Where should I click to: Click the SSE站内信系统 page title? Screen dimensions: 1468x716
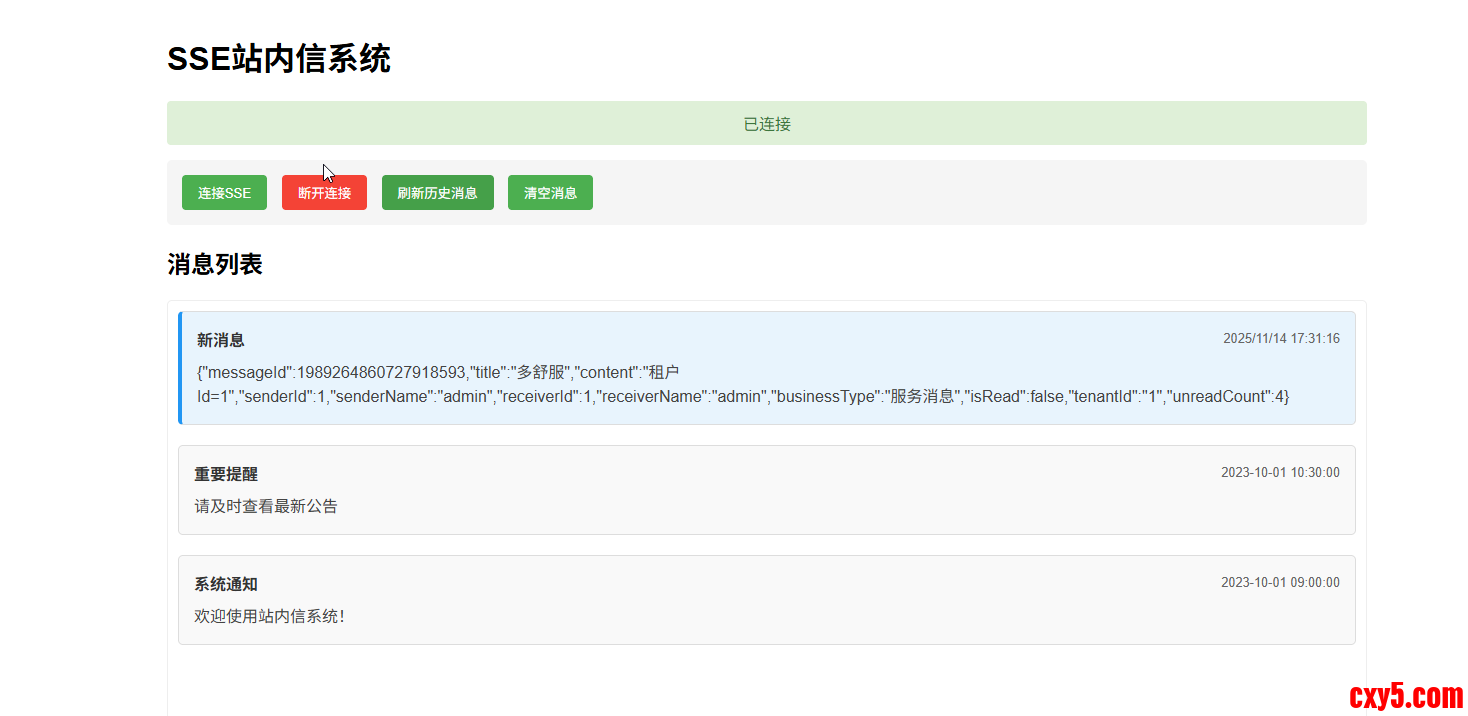tap(278, 59)
